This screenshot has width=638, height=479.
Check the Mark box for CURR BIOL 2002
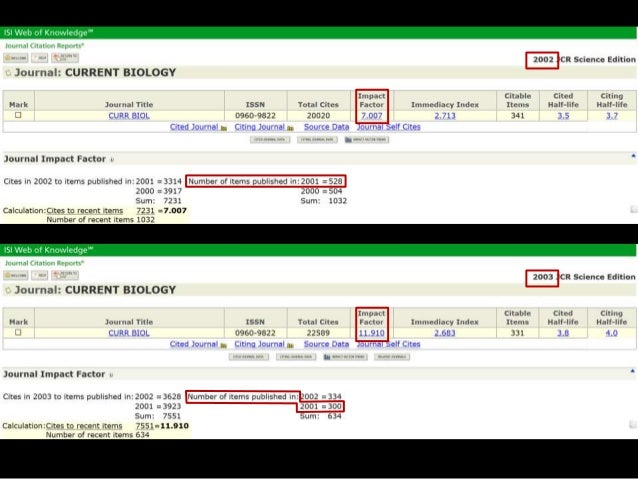[x=18, y=115]
